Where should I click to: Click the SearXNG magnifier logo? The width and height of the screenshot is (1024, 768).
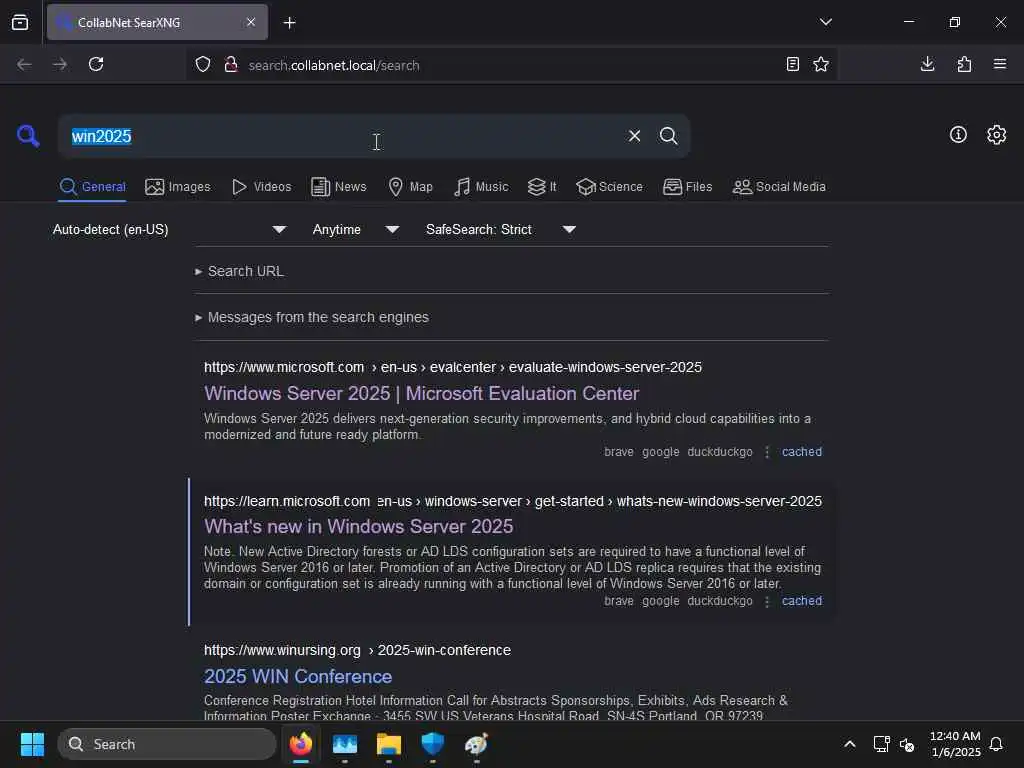28,136
